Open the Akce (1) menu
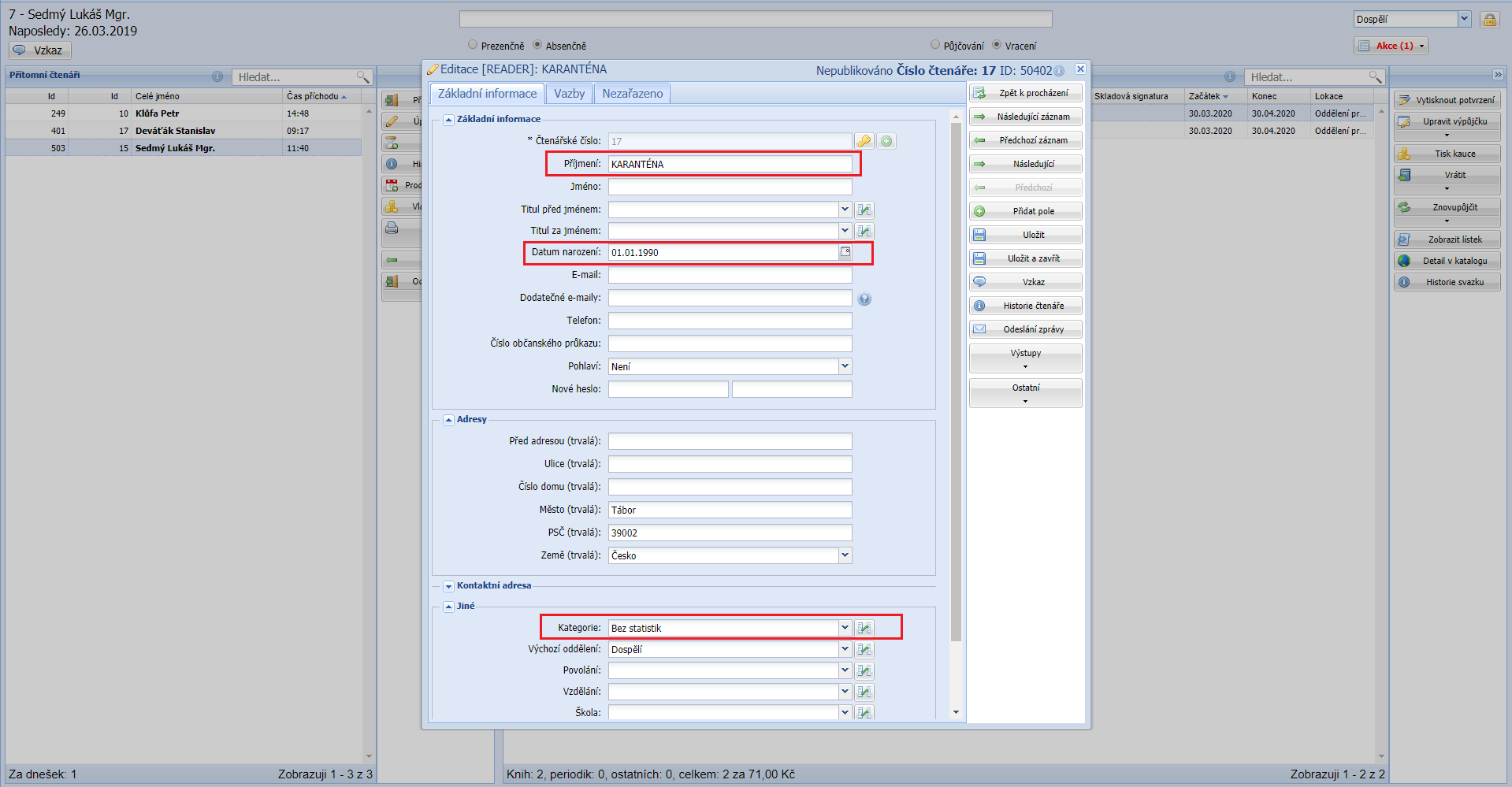The image size is (1512, 787). click(x=1391, y=46)
